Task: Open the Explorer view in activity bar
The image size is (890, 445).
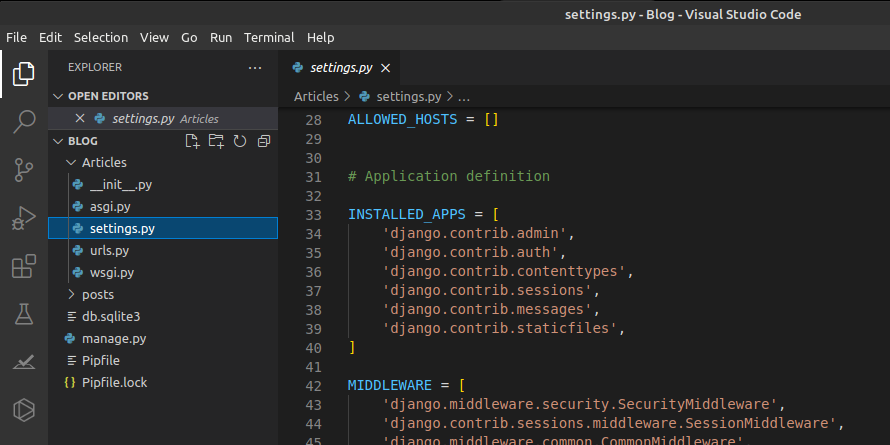Action: 24,74
